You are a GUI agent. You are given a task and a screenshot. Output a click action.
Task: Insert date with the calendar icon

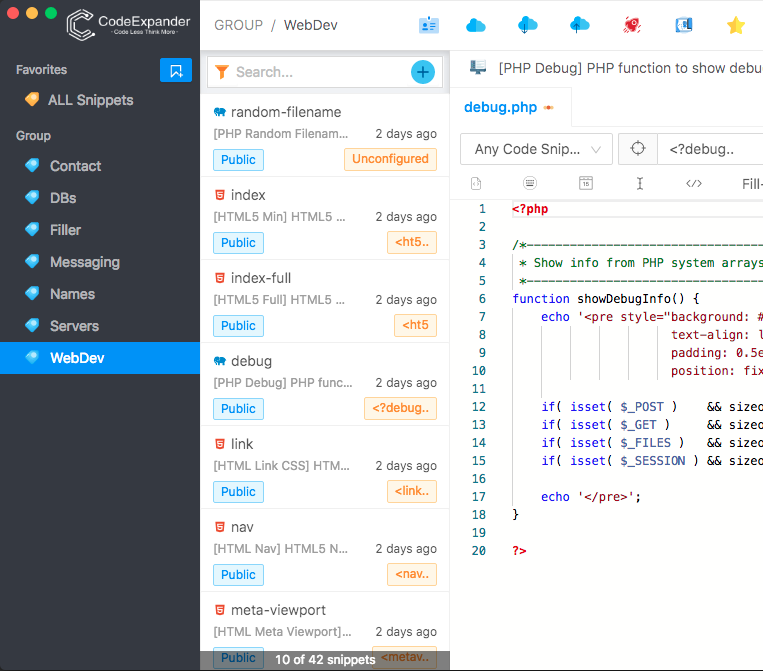point(586,183)
